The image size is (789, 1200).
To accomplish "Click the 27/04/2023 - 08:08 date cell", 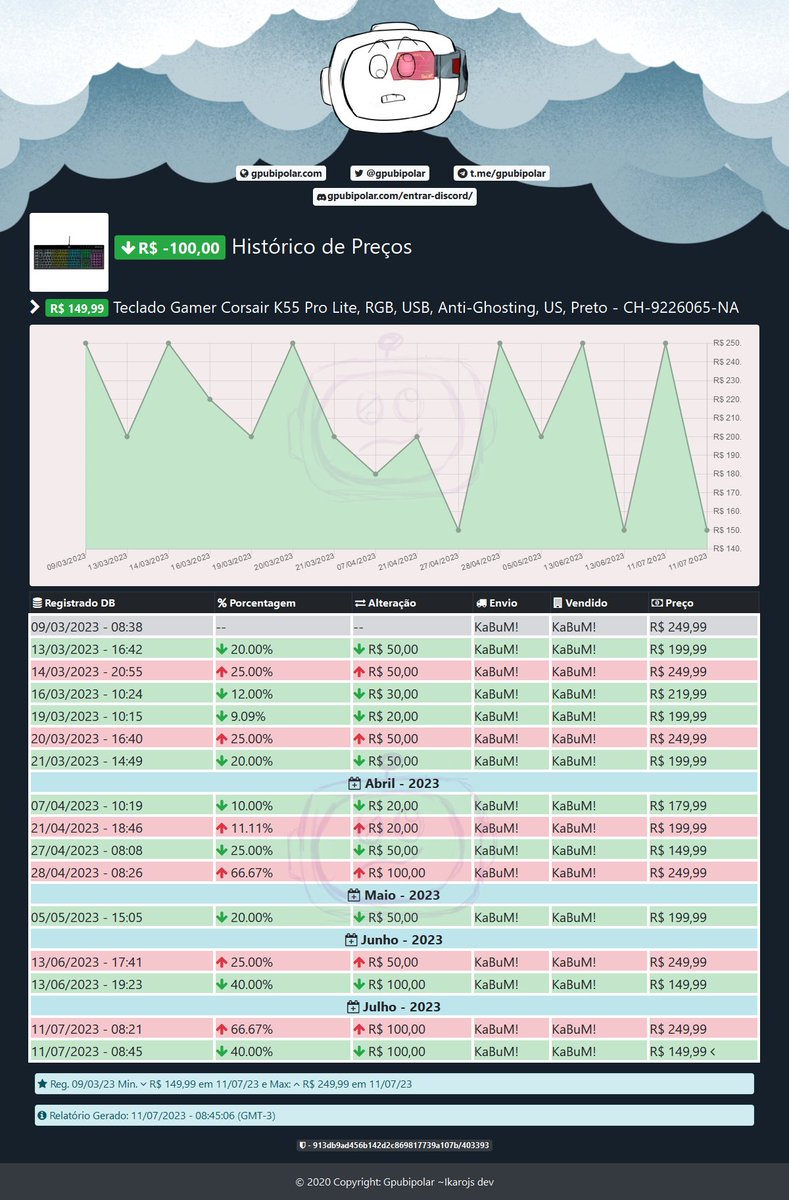I will click(121, 851).
